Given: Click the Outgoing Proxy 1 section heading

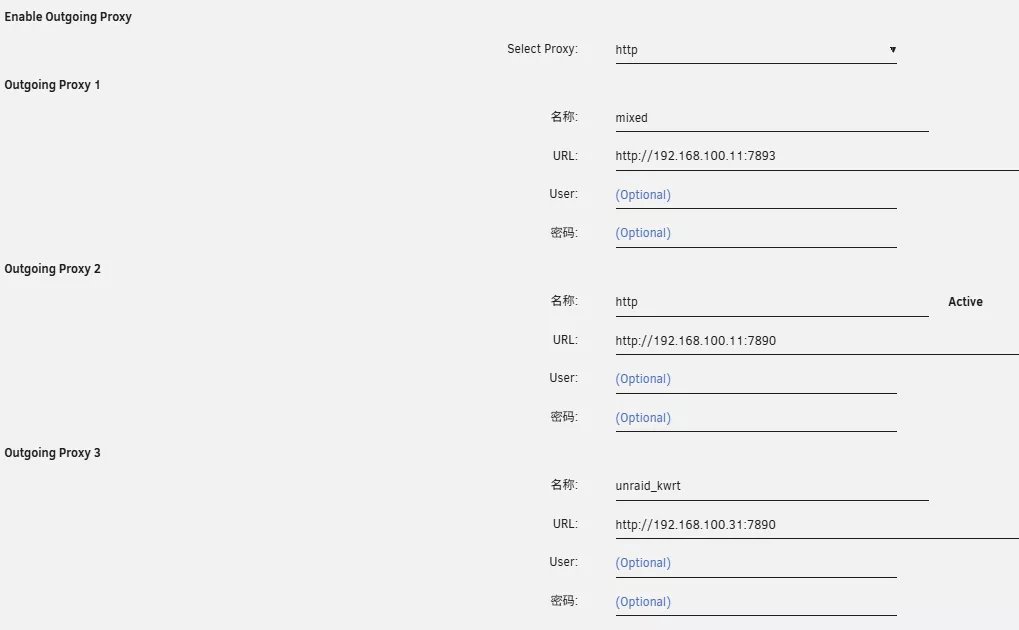Looking at the screenshot, I should tap(52, 85).
